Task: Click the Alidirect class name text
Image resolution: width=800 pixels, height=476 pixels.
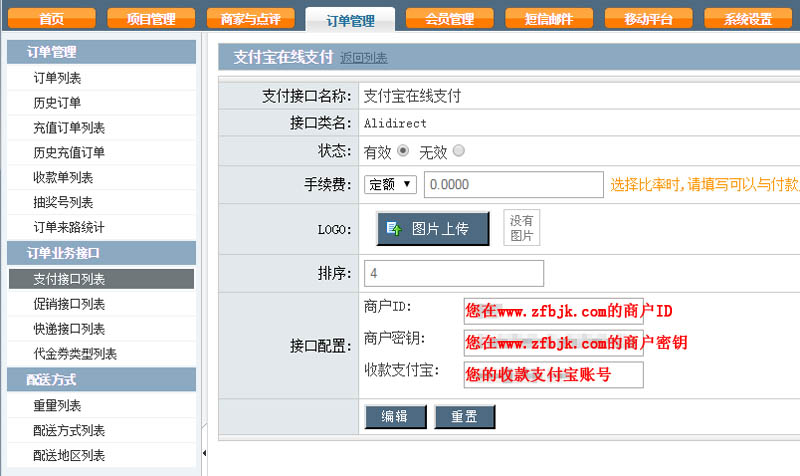Action: 395,123
